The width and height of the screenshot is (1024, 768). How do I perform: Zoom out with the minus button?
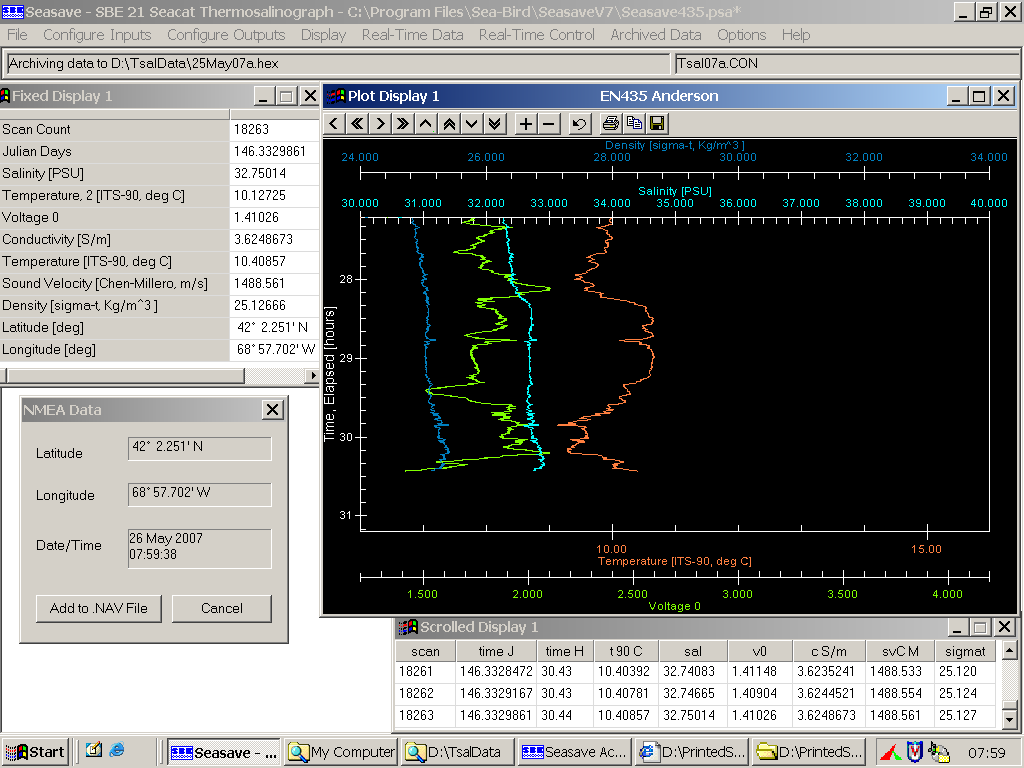[549, 124]
